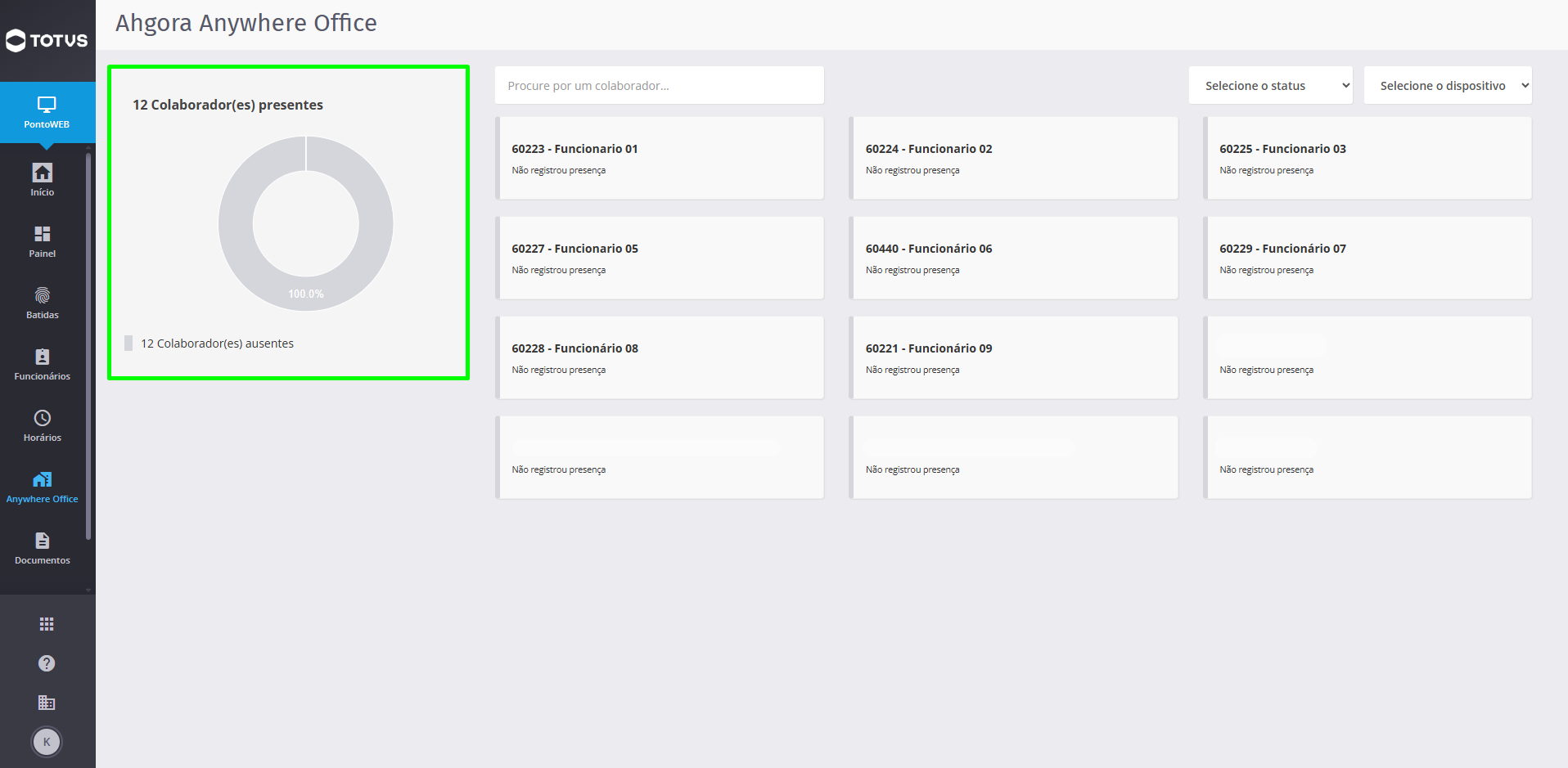Click 12 Colaborador(es) presentes heading
Image resolution: width=1568 pixels, height=768 pixels.
[228, 105]
